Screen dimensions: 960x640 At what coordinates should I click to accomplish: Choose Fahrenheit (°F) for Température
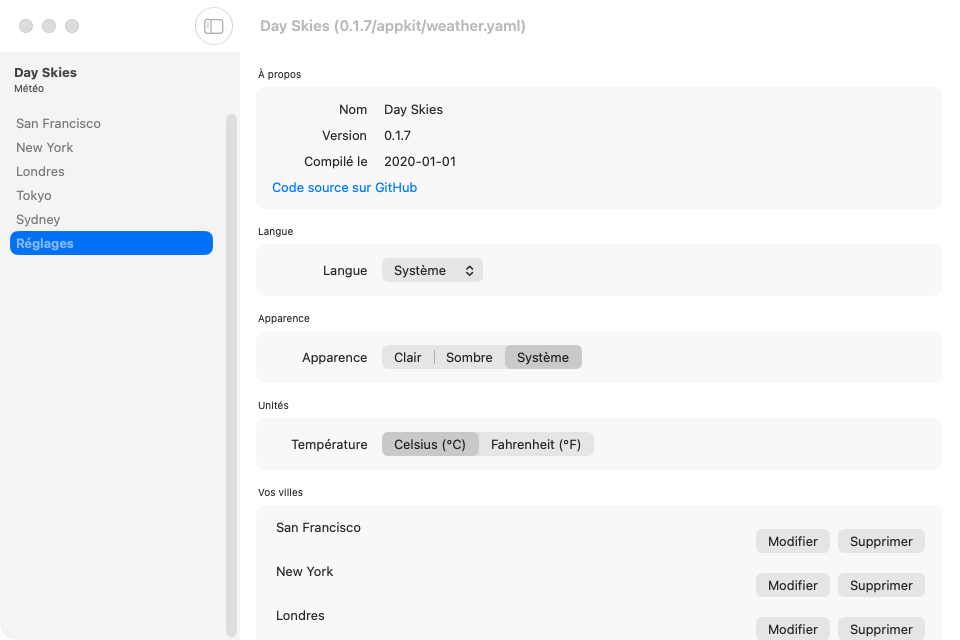click(536, 445)
